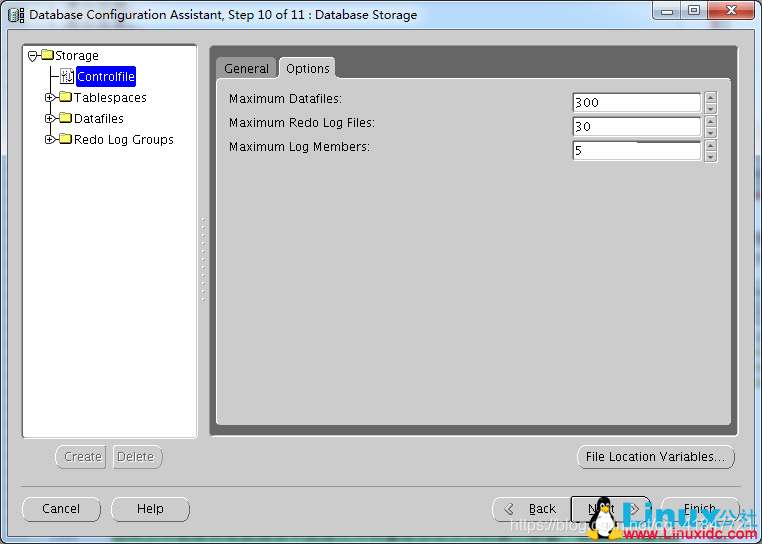Click the Maximum Log Members field
The height and width of the screenshot is (544, 762).
point(637,151)
